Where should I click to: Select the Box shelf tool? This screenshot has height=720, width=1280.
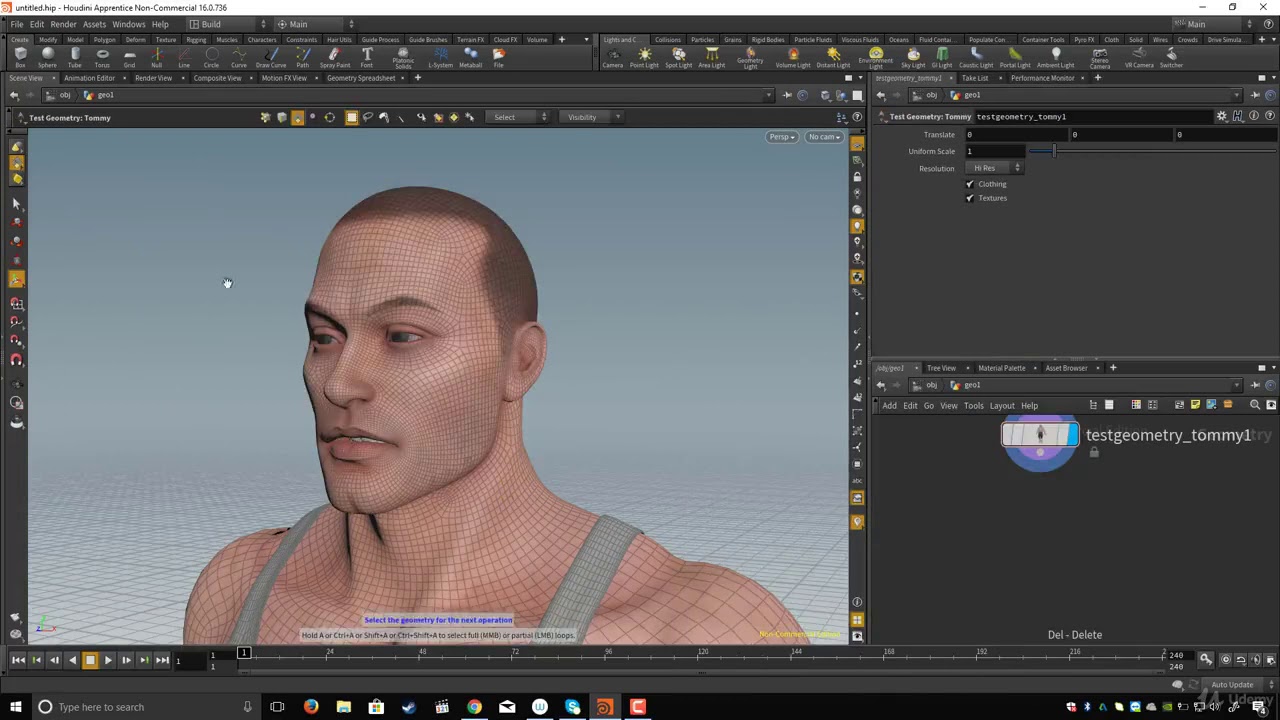pyautogui.click(x=20, y=57)
